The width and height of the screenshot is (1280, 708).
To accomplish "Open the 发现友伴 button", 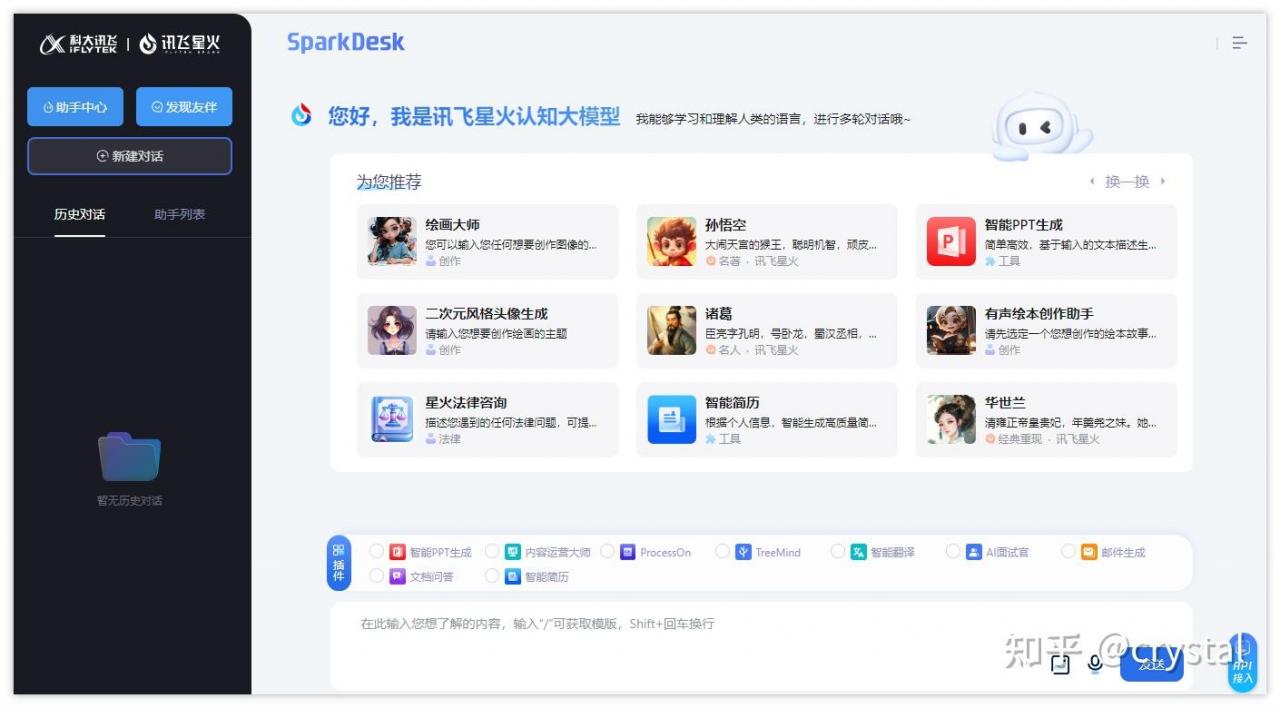I will pyautogui.click(x=184, y=107).
